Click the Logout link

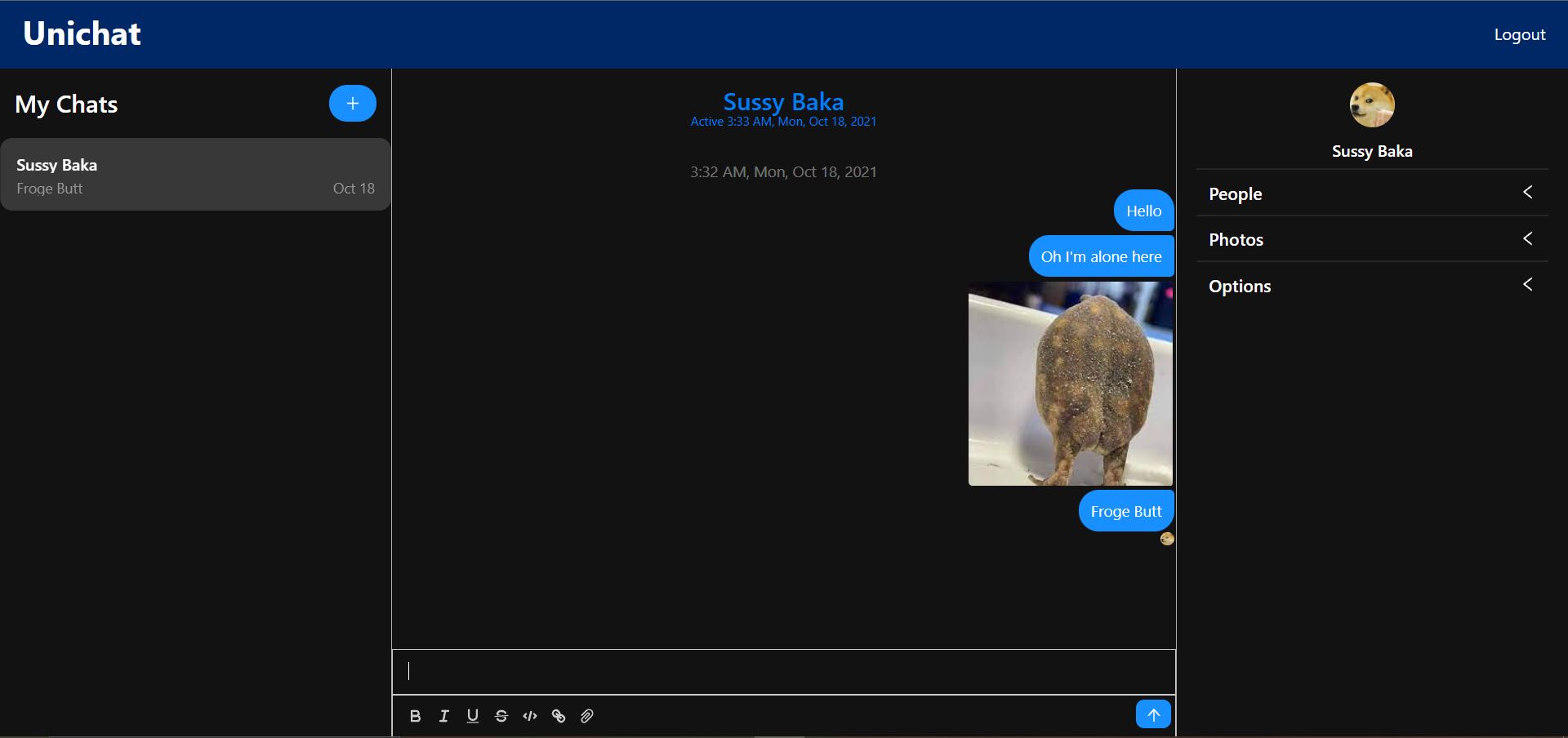click(1519, 34)
